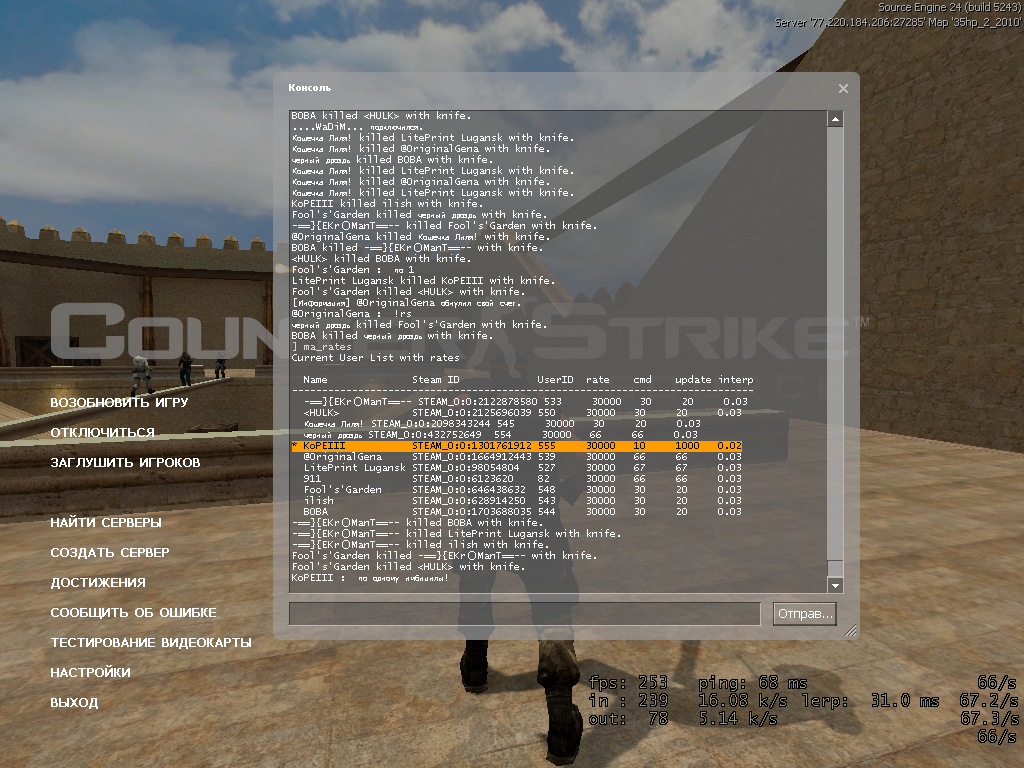Click the 'ping: 68 ms' net graph readout
The width and height of the screenshot is (1024, 768).
pos(752,683)
